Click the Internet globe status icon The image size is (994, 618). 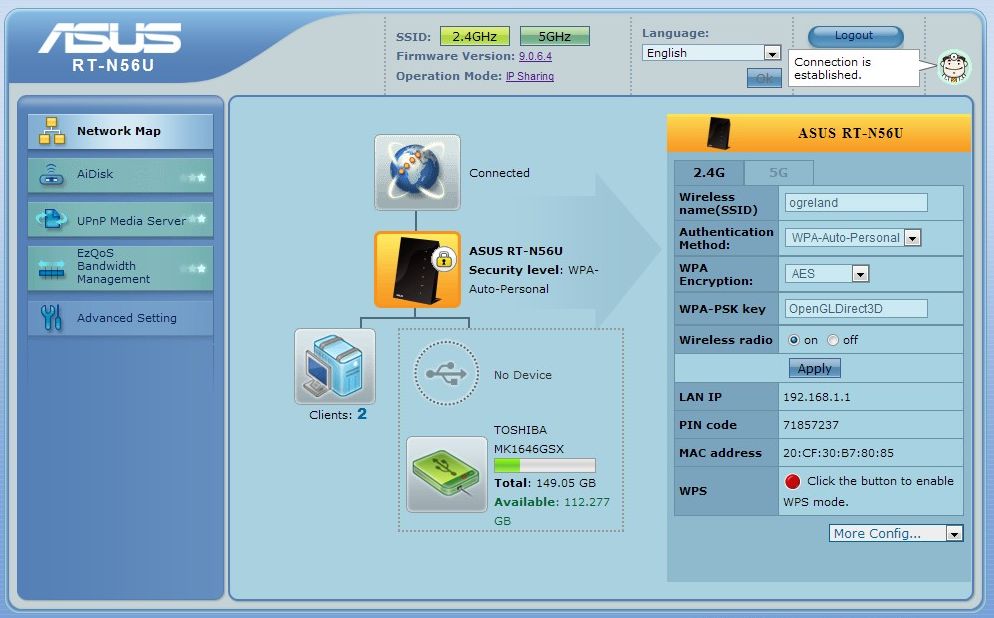point(417,172)
